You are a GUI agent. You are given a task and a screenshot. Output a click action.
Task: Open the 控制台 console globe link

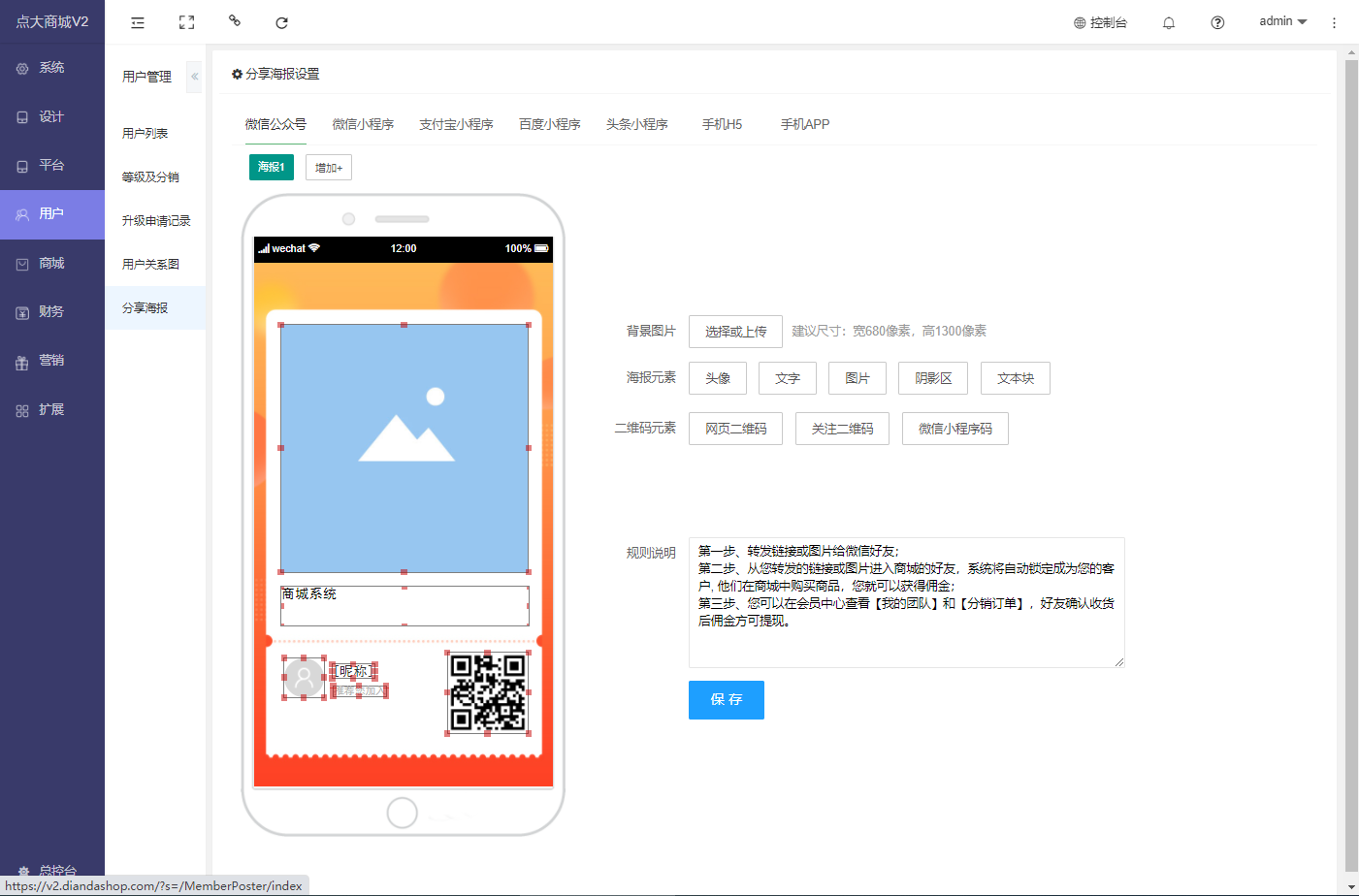(x=1100, y=22)
